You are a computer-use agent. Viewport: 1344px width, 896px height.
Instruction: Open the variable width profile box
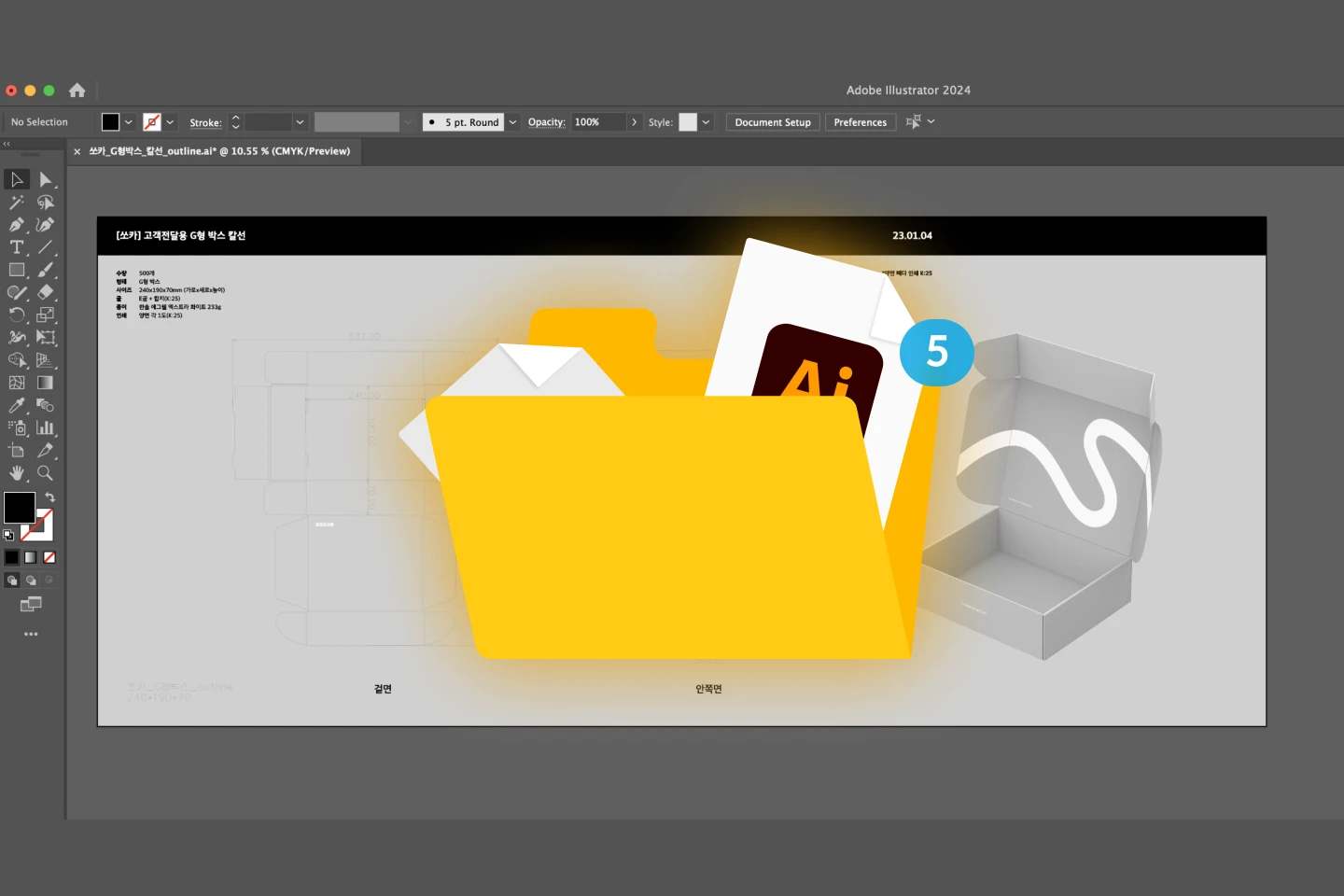[357, 122]
